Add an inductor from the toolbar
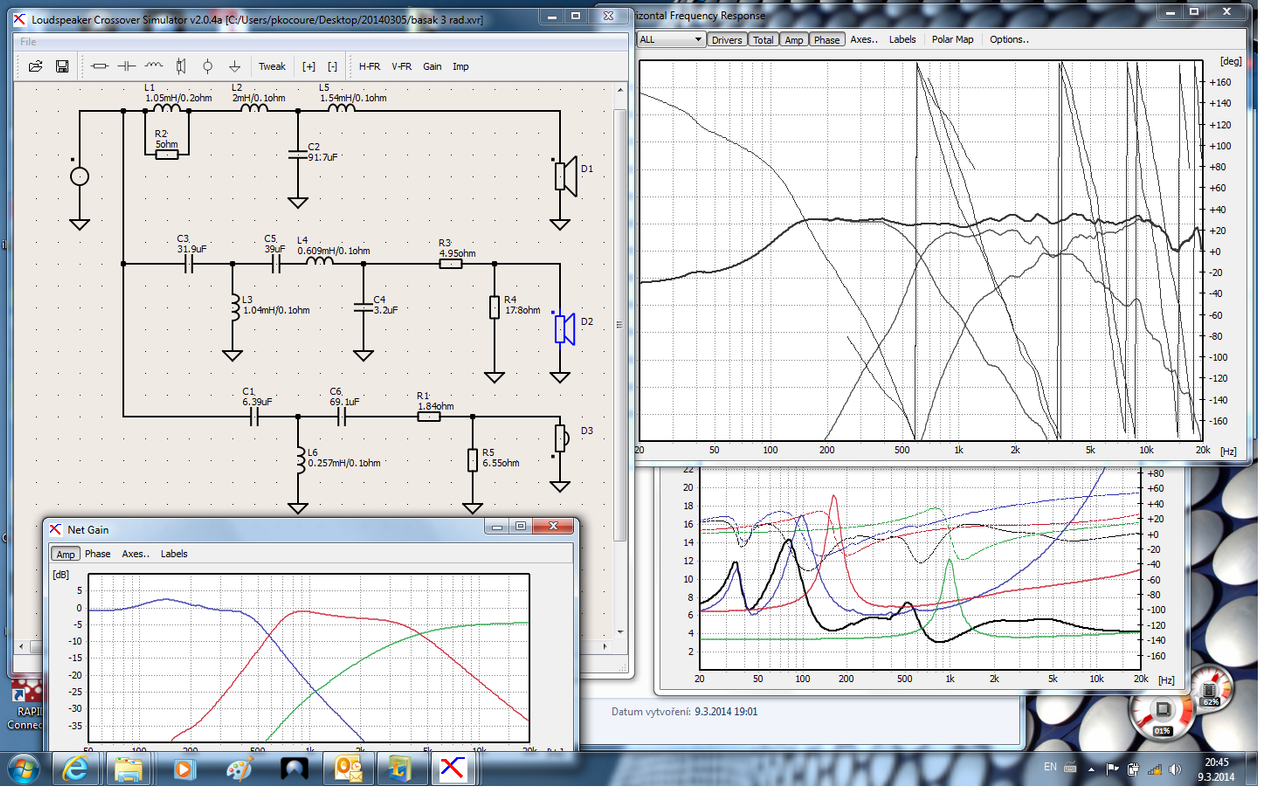This screenshot has height=800, width=1272. [x=153, y=67]
